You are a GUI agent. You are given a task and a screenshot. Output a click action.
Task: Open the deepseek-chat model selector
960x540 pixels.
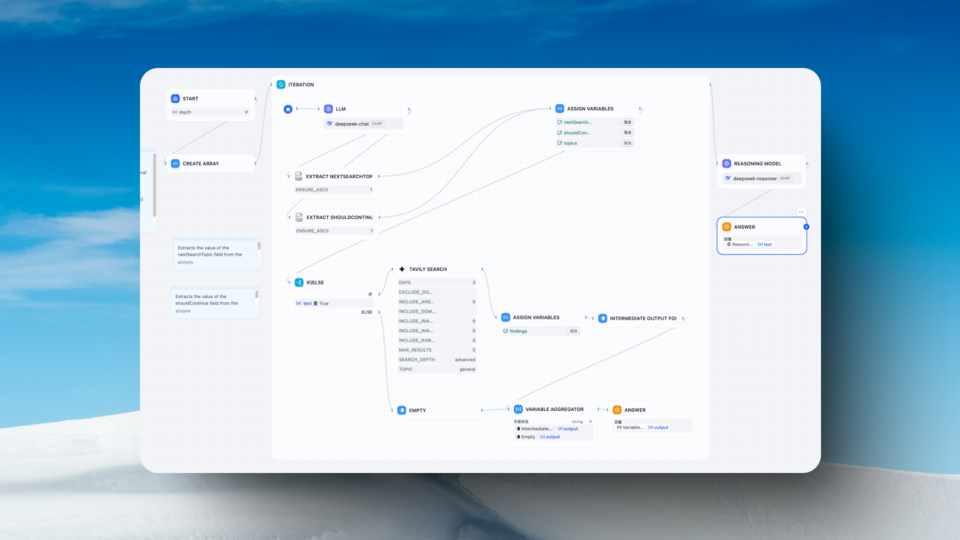point(363,124)
